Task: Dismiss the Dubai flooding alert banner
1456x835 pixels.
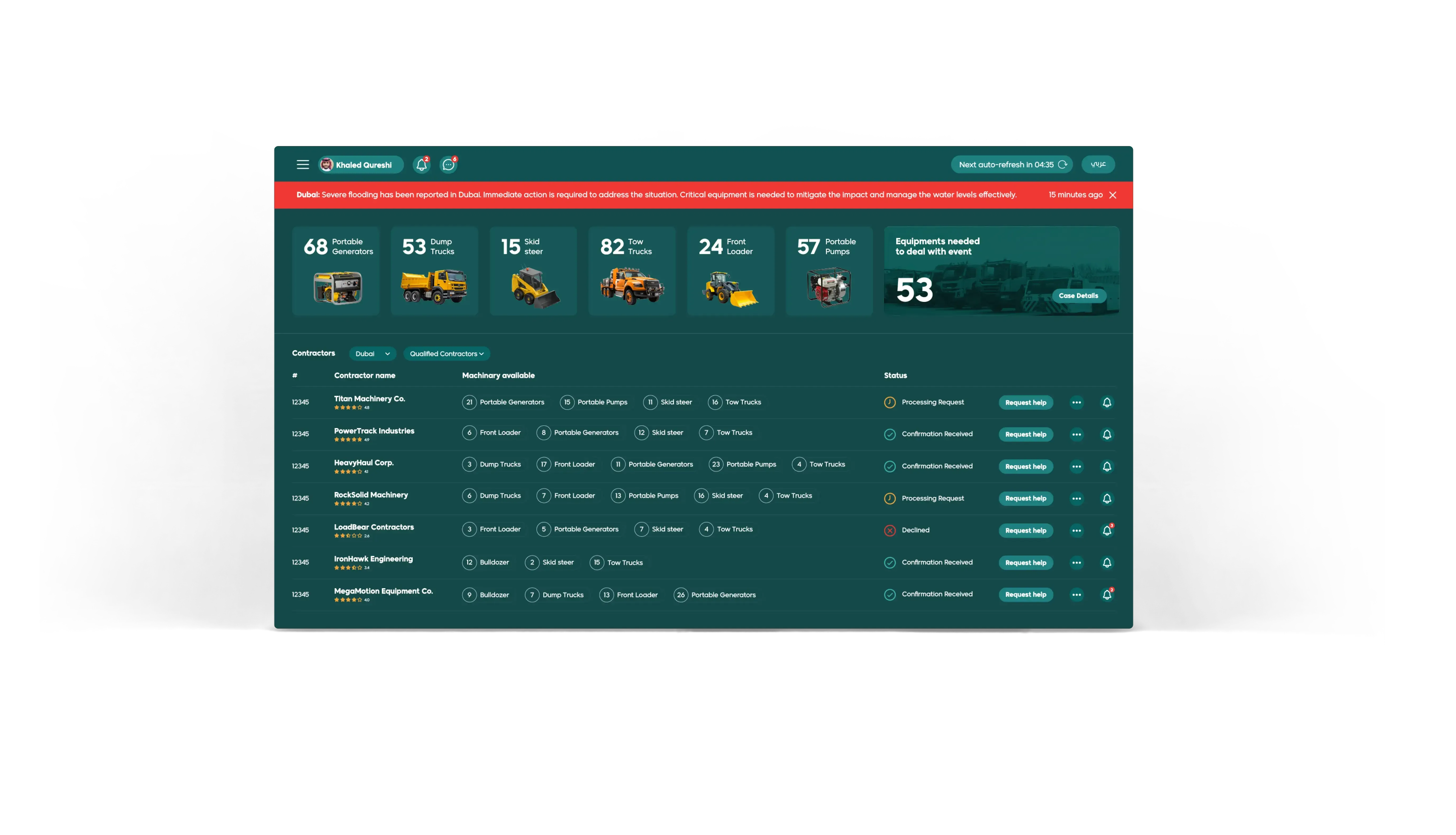Action: pos(1113,195)
